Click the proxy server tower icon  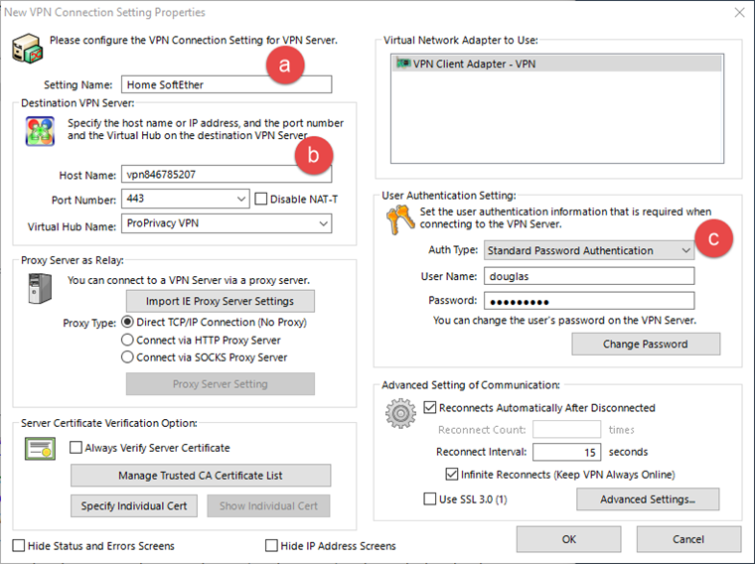point(39,291)
